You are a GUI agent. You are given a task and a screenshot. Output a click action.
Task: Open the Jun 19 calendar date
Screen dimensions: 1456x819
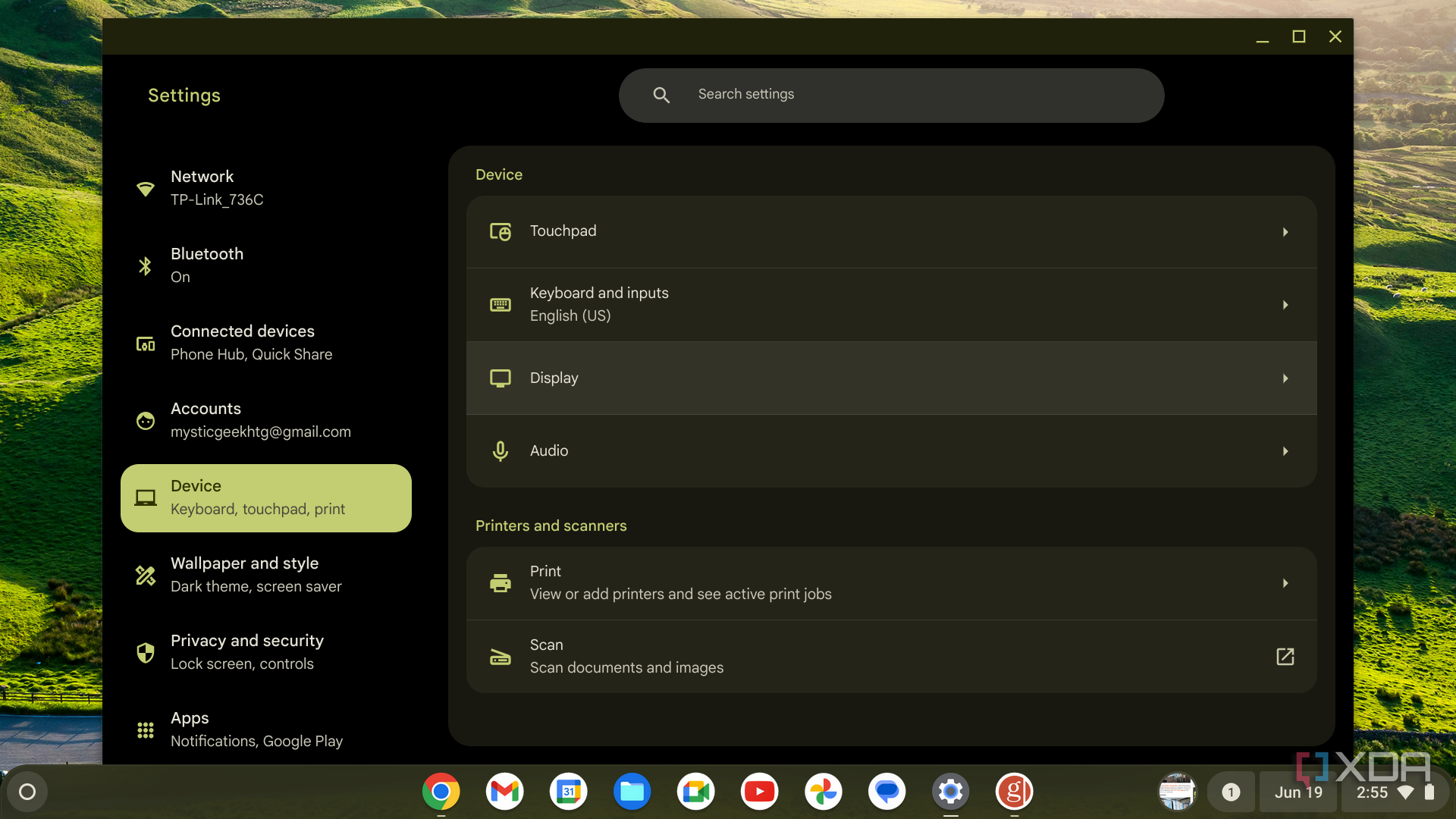(1298, 792)
